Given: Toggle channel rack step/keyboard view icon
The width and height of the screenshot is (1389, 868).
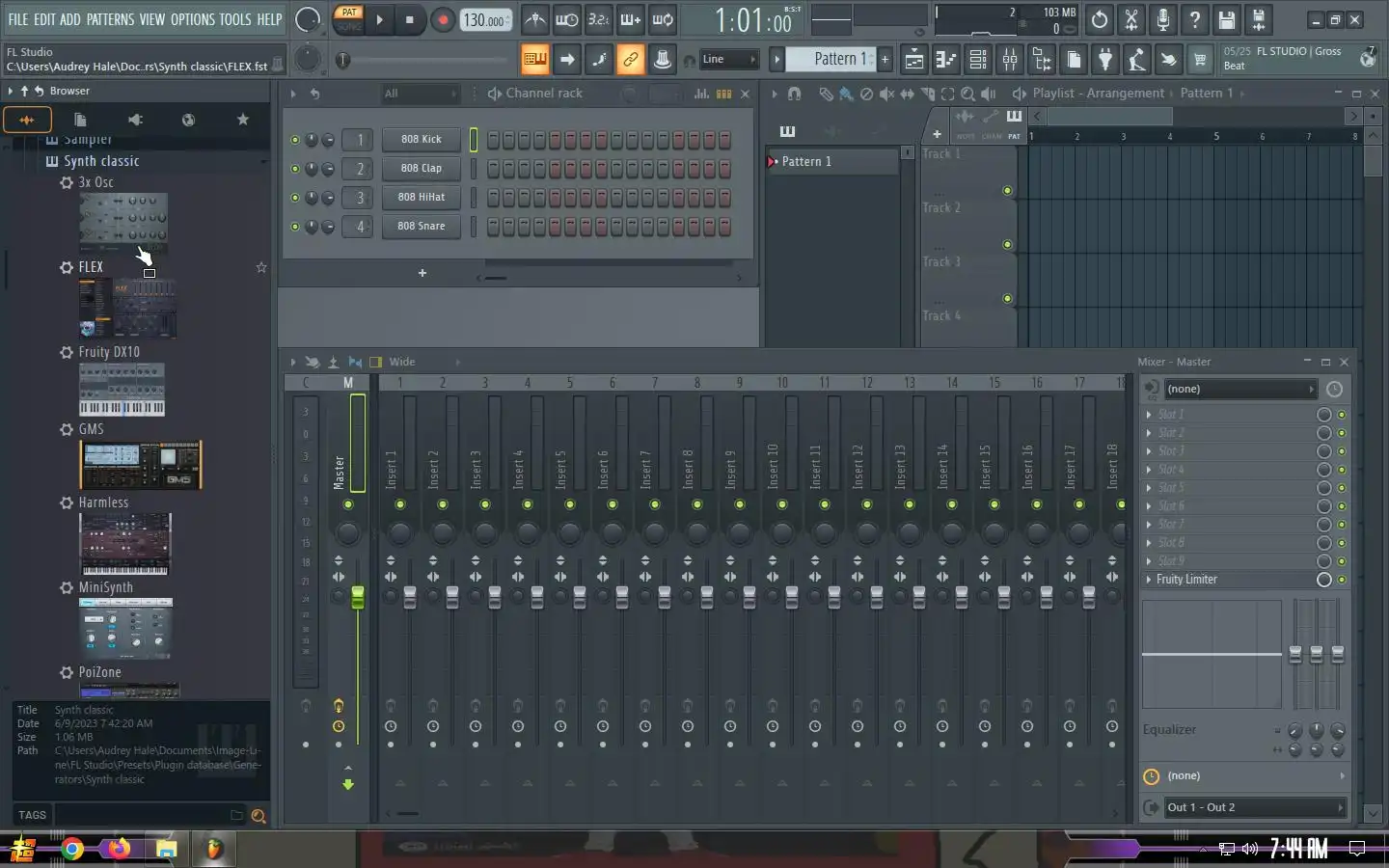Looking at the screenshot, I should [x=723, y=94].
